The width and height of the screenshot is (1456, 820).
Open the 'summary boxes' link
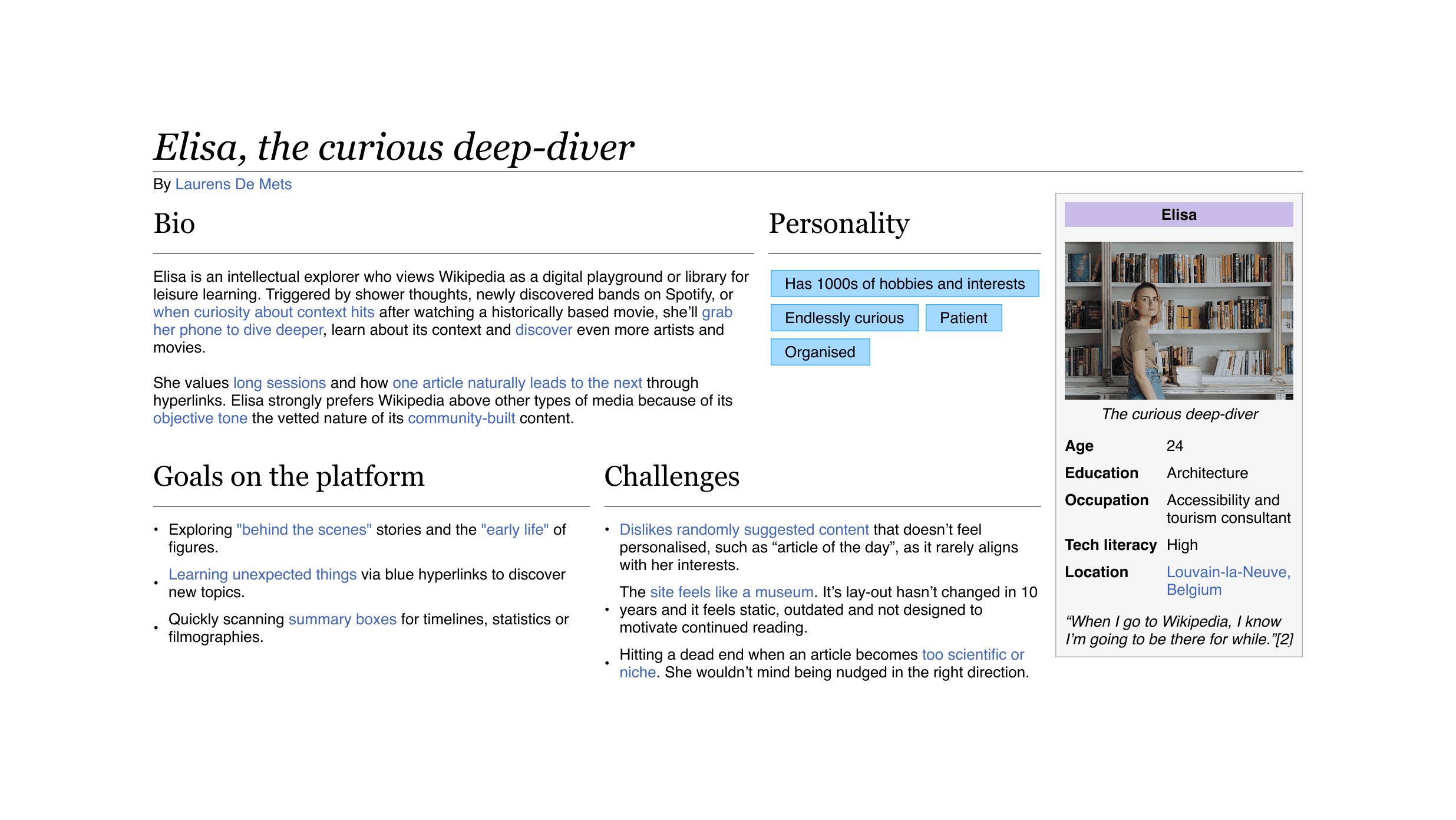[x=342, y=620]
